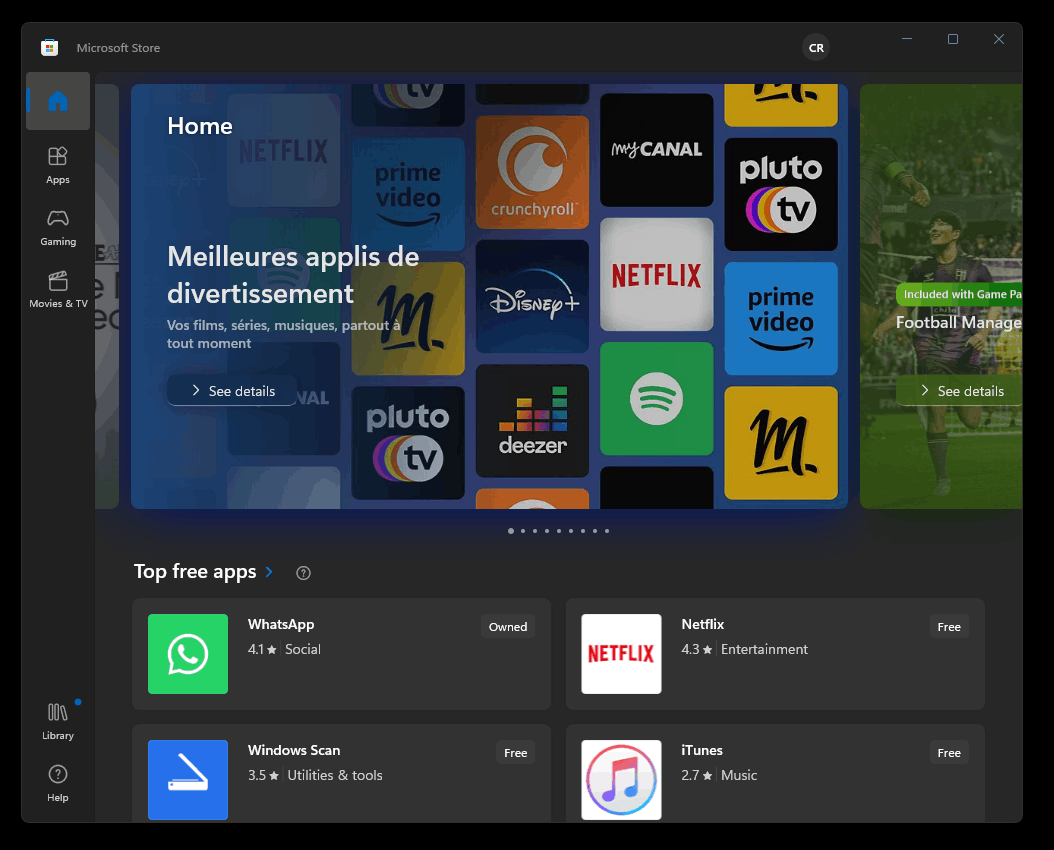The image size is (1054, 850).
Task: Open the iTunes app title
Action: click(x=702, y=750)
